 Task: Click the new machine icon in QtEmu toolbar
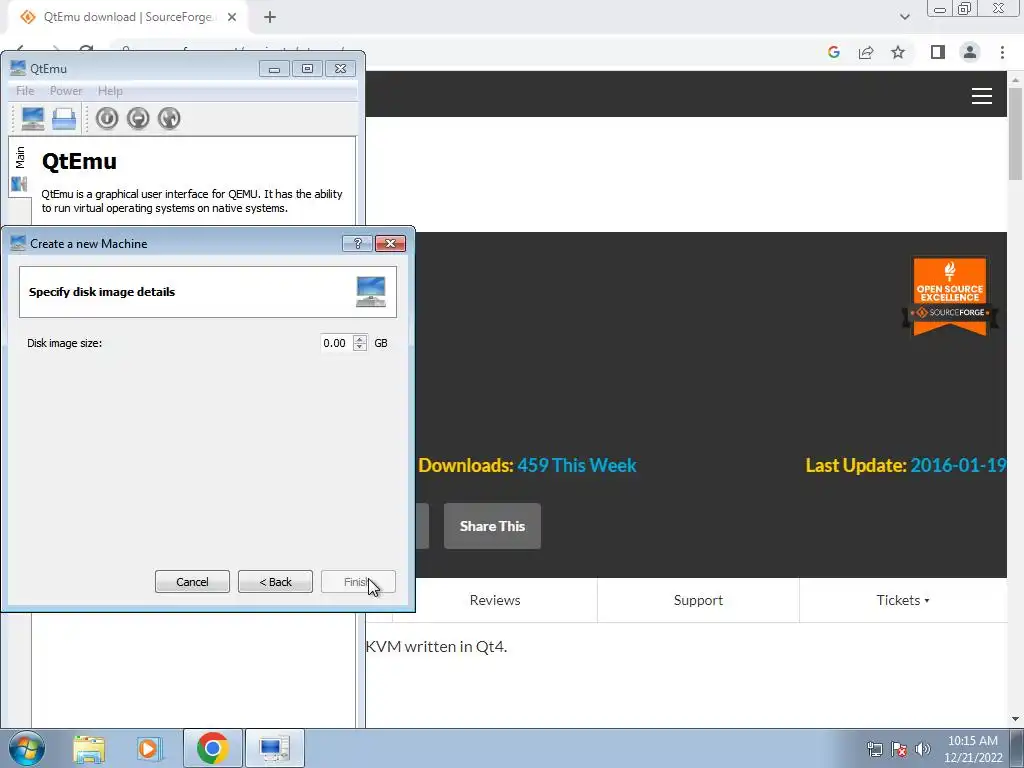tap(33, 119)
